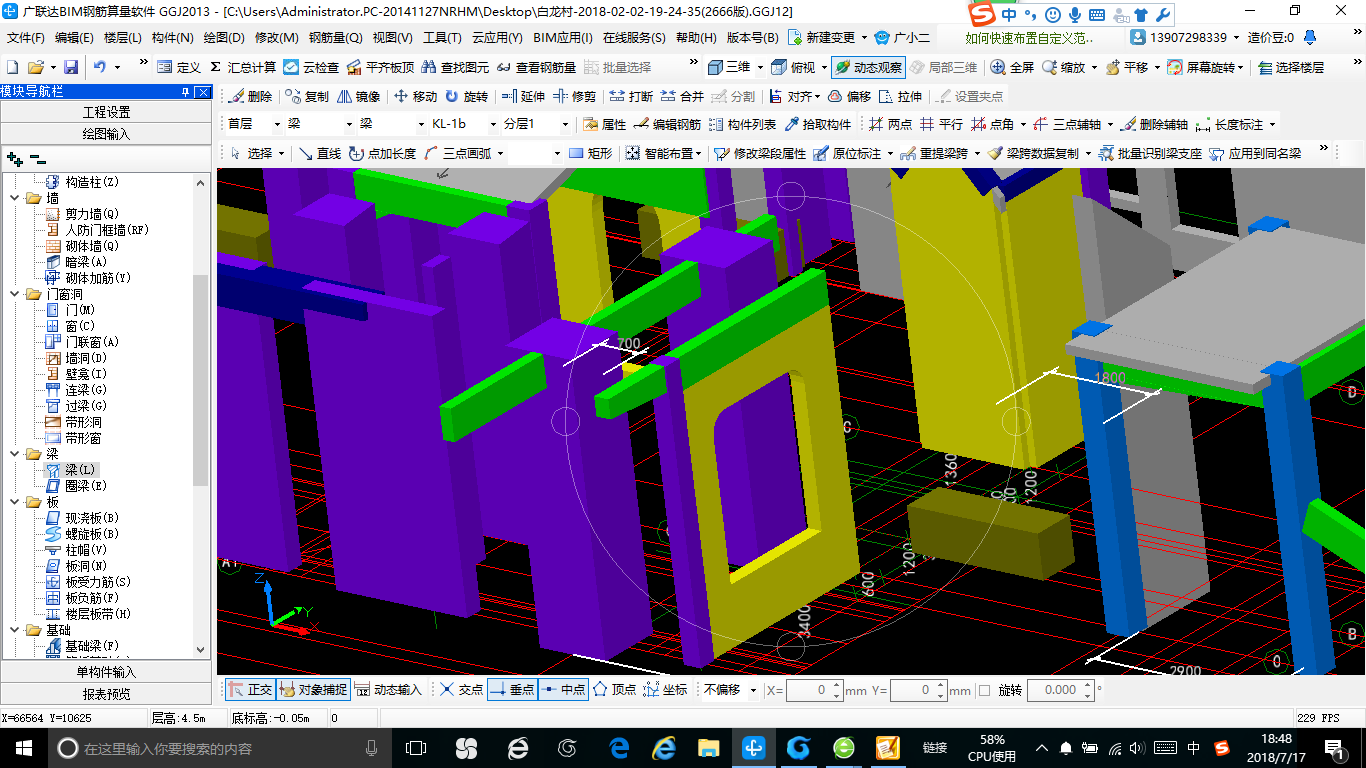Click 查看钢筋量 view rebar quantity

click(x=537, y=67)
